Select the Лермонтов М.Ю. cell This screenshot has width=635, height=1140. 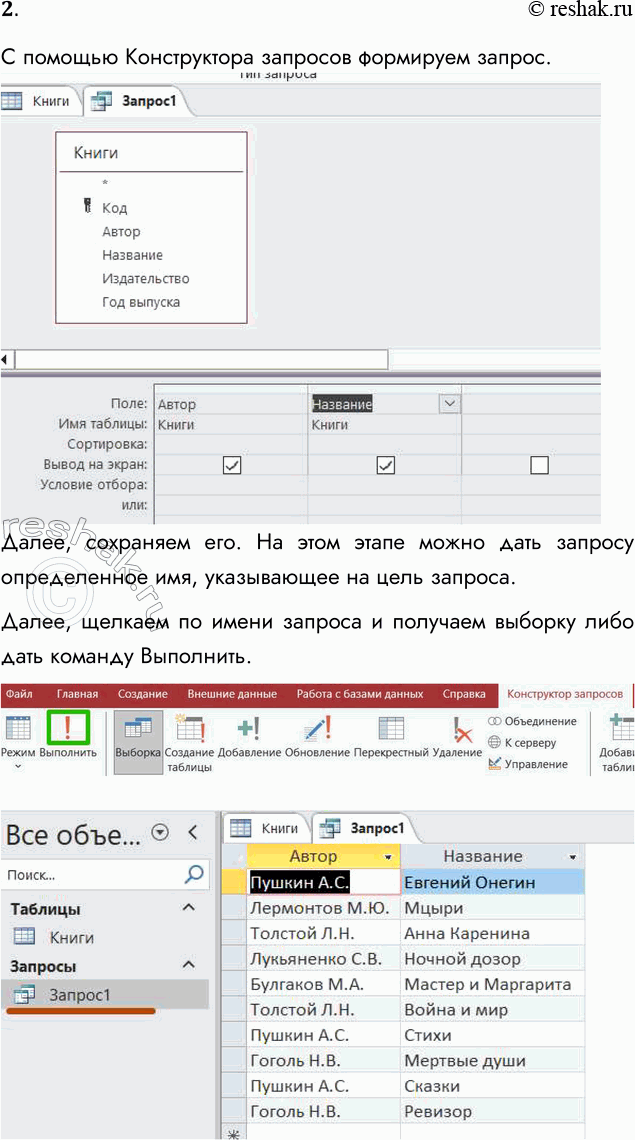[x=324, y=908]
